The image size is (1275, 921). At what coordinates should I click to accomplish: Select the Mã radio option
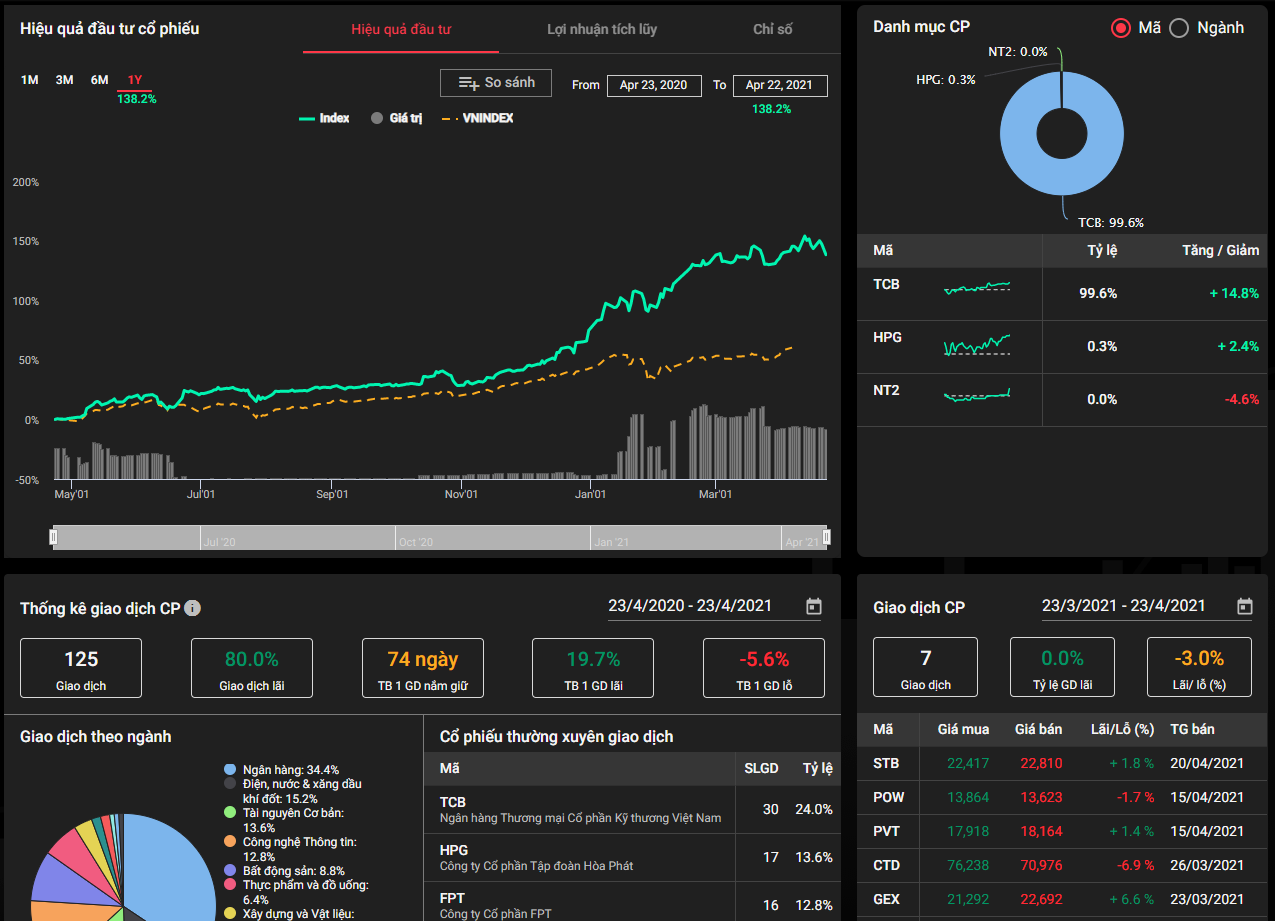tap(1121, 28)
